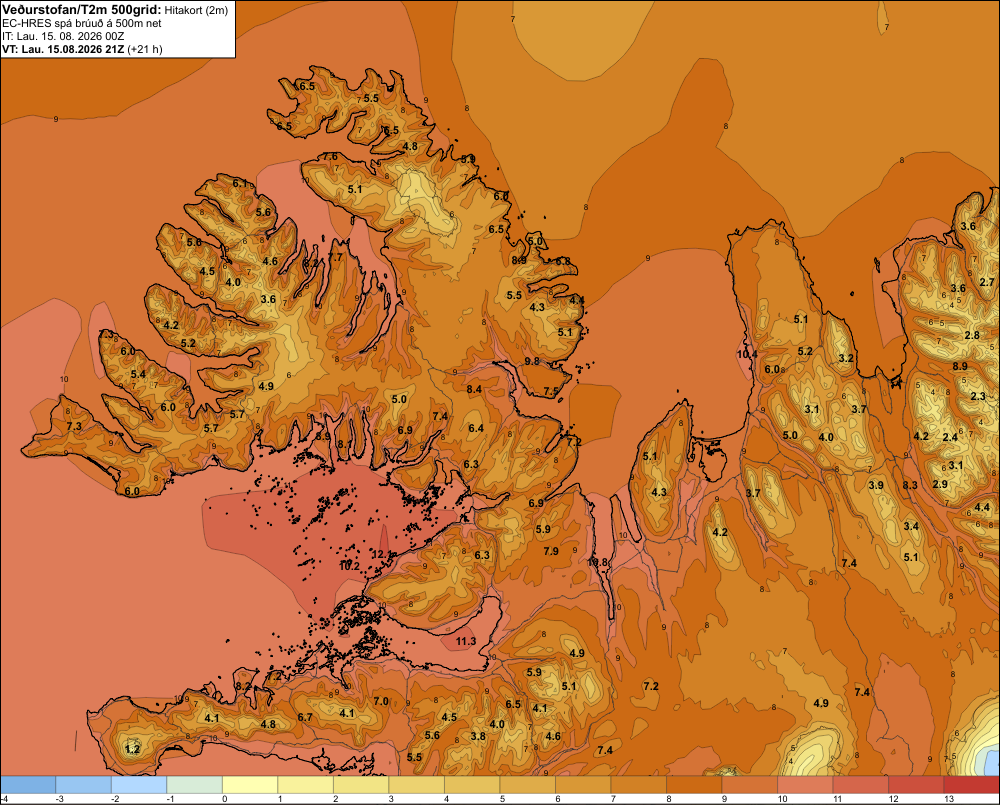This screenshot has height=805, width=1000.
Task: Click the legend scale label '13'
Action: (949, 799)
